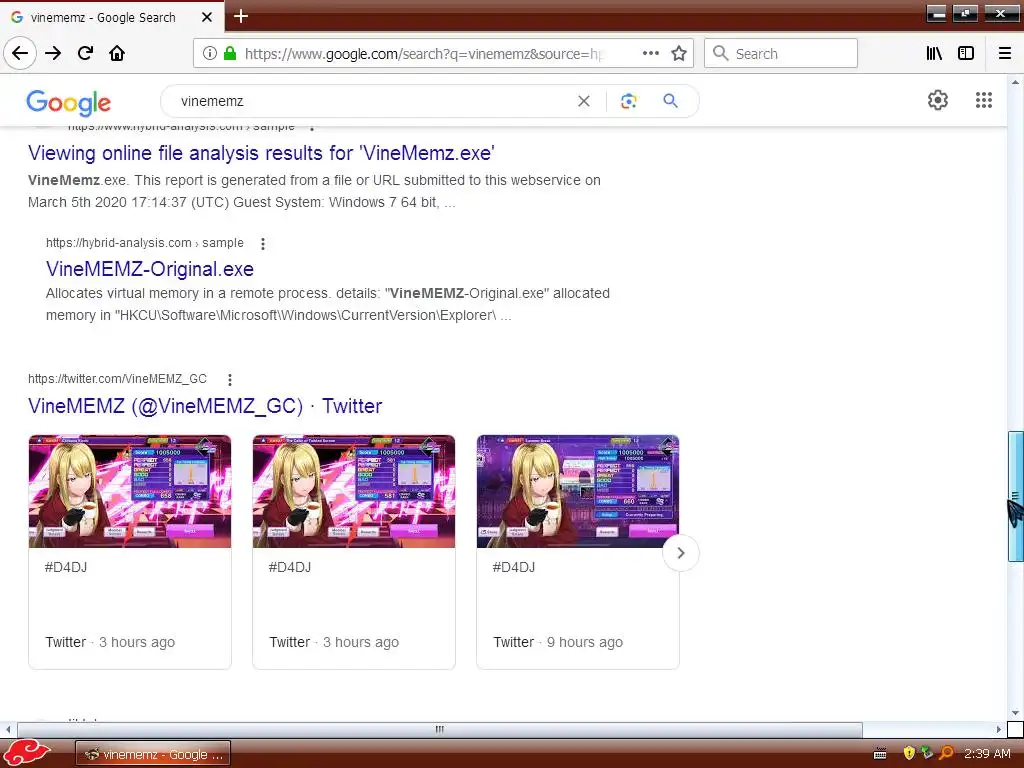Click the 2:39 AM clock
Viewport: 1024px width, 768px height.
coord(987,754)
